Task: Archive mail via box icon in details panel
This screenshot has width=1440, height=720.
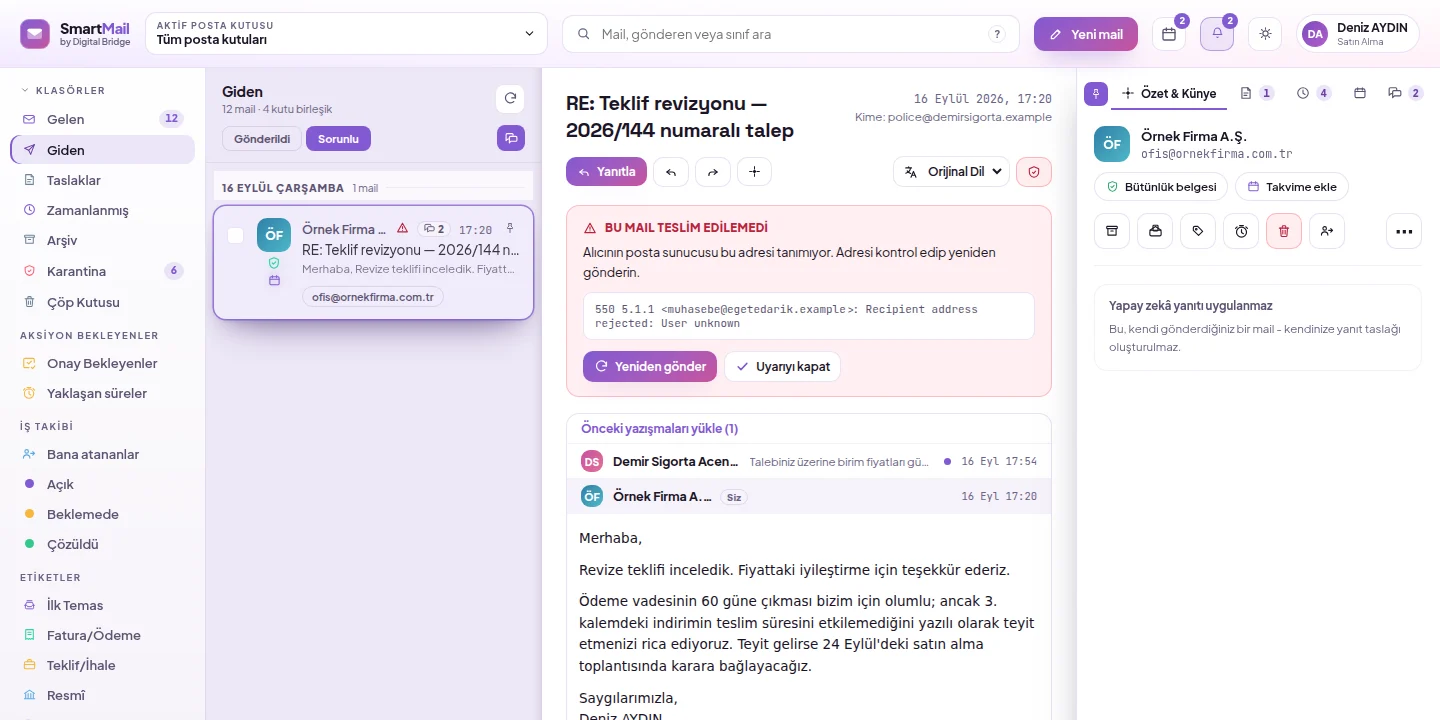Action: coord(1112,231)
